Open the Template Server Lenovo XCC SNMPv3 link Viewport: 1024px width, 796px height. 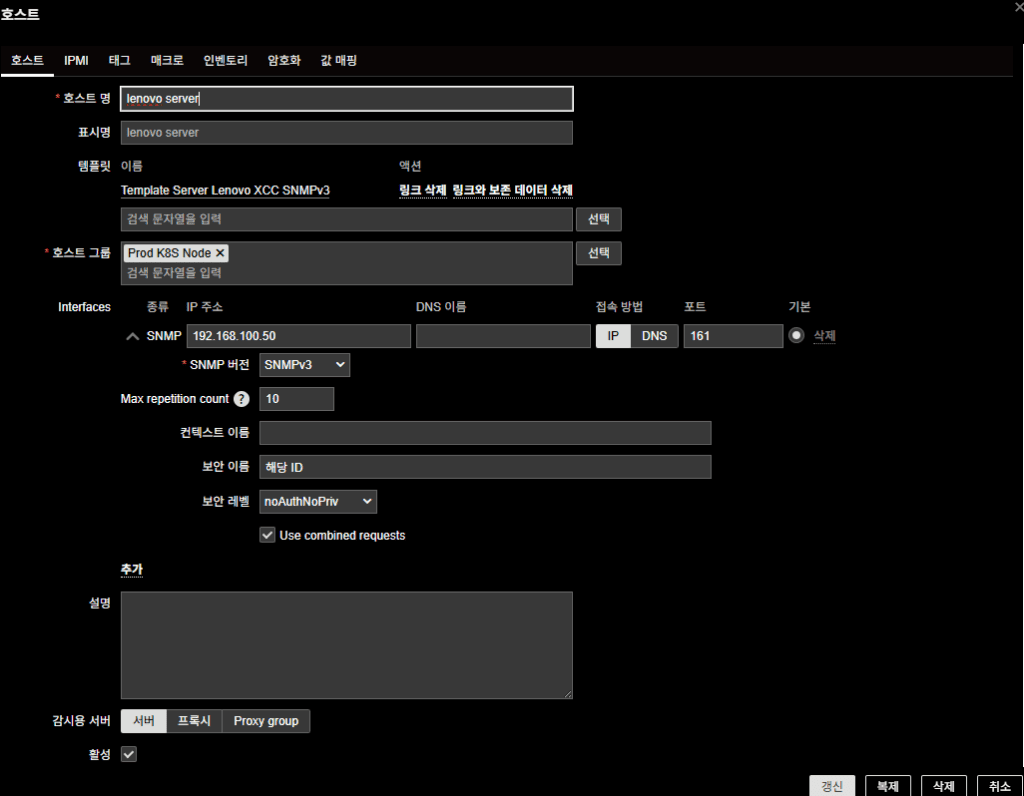225,190
